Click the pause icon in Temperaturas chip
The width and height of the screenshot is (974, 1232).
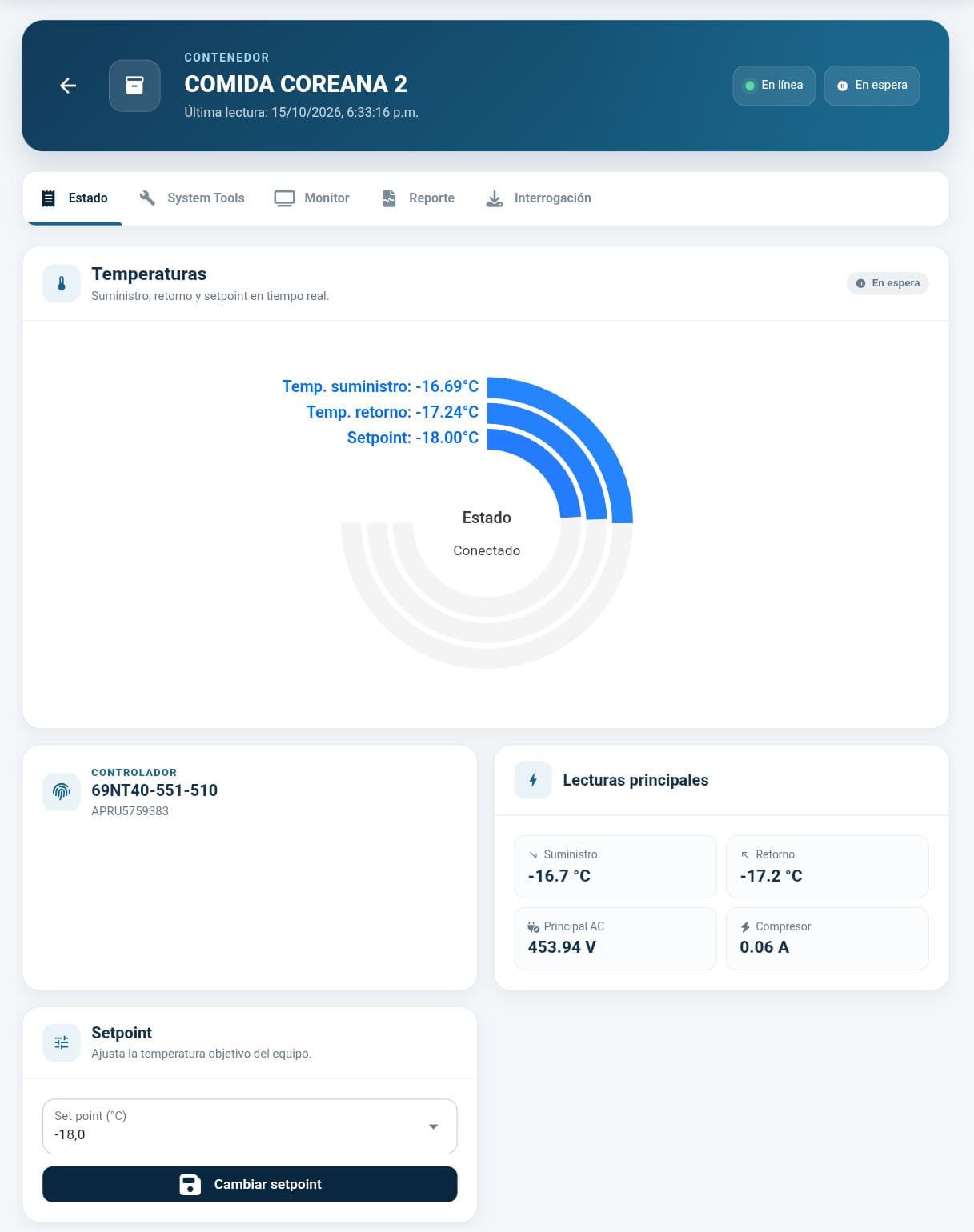click(x=861, y=283)
